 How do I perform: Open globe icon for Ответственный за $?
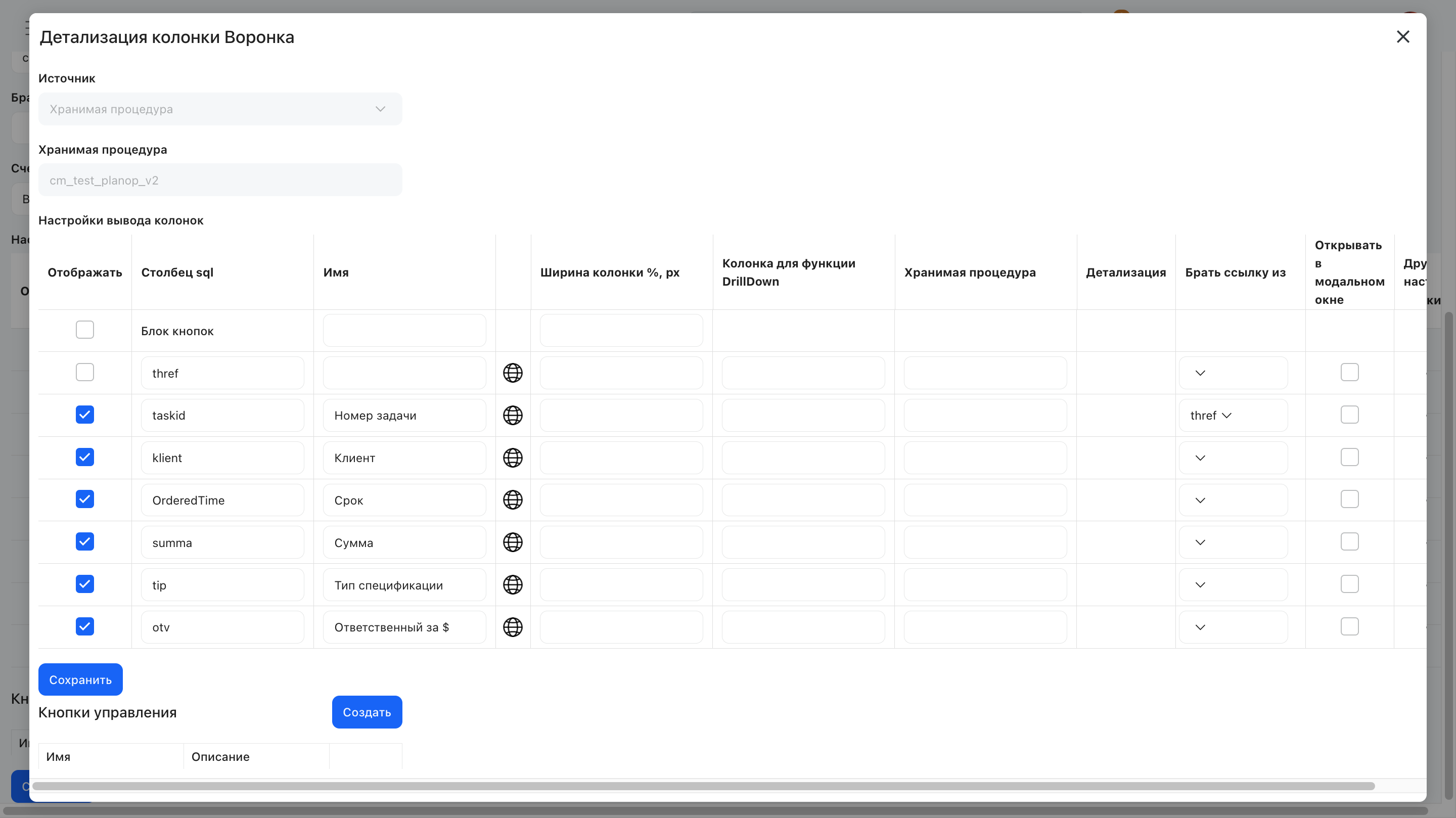click(x=513, y=627)
